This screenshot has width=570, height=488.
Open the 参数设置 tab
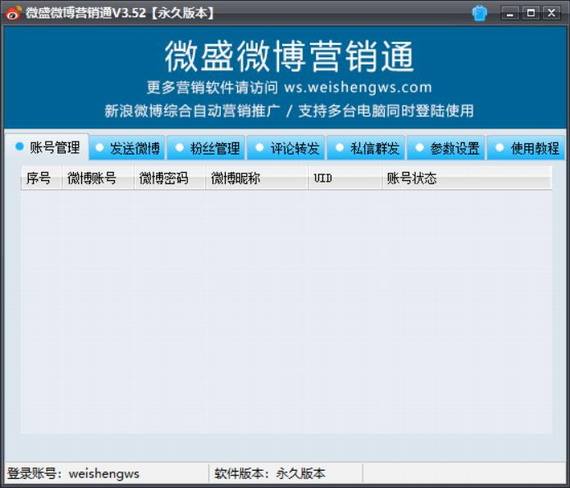click(x=446, y=148)
